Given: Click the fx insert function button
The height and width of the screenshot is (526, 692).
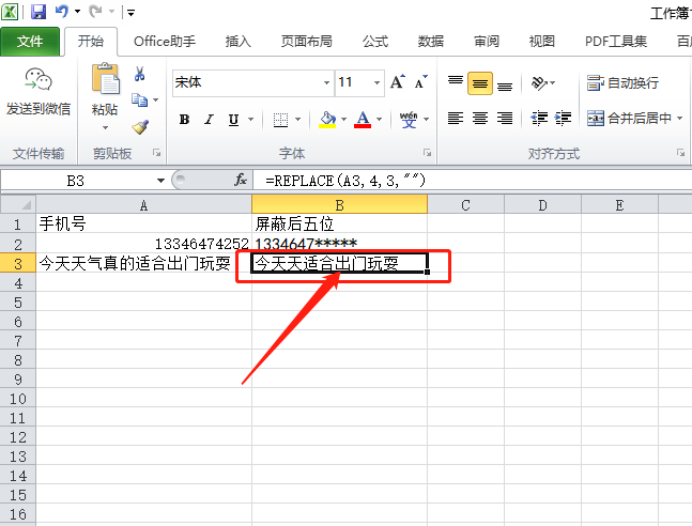Looking at the screenshot, I should [241, 180].
